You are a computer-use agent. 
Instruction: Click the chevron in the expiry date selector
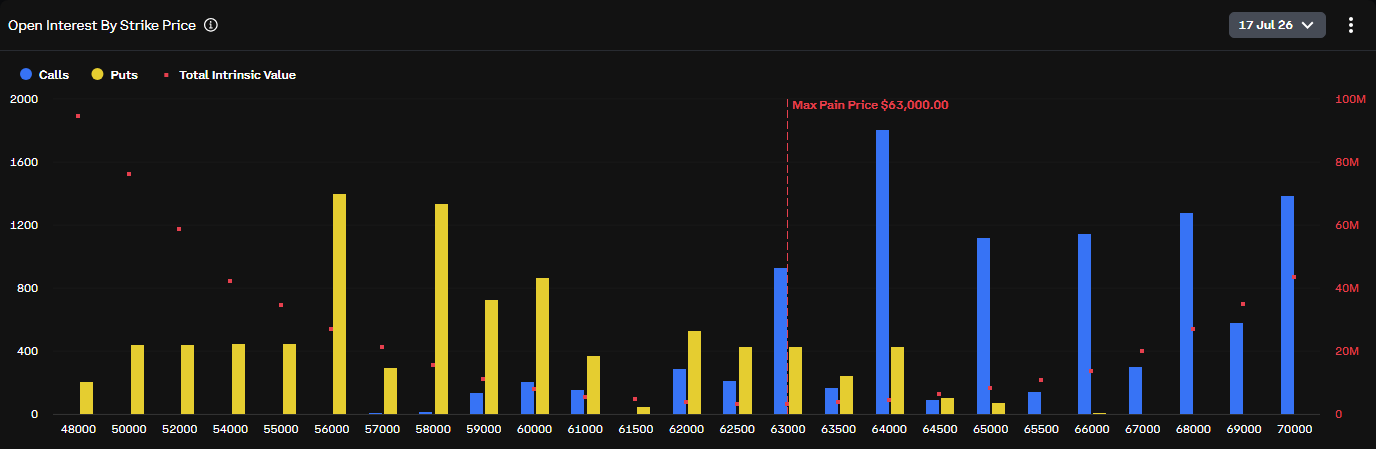[1307, 25]
